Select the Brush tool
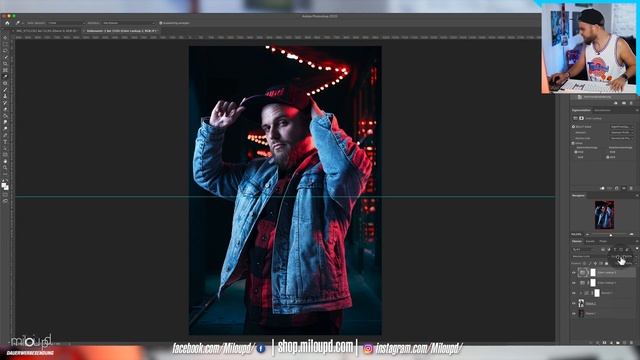 point(5,89)
